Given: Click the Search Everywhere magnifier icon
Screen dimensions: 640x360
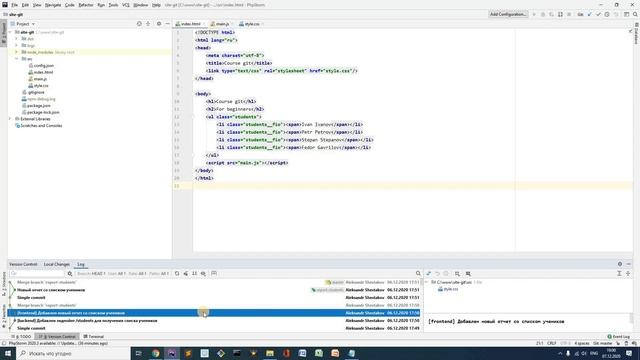Looking at the screenshot, I should click(x=635, y=14).
